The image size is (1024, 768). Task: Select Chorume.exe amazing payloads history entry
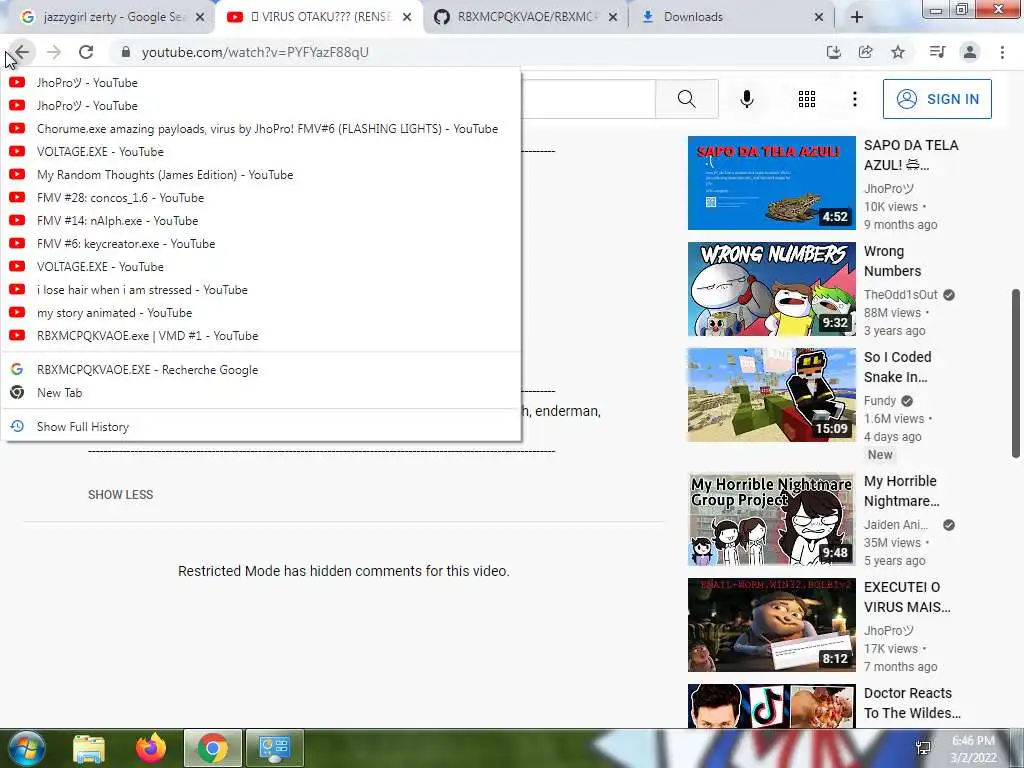click(261, 129)
